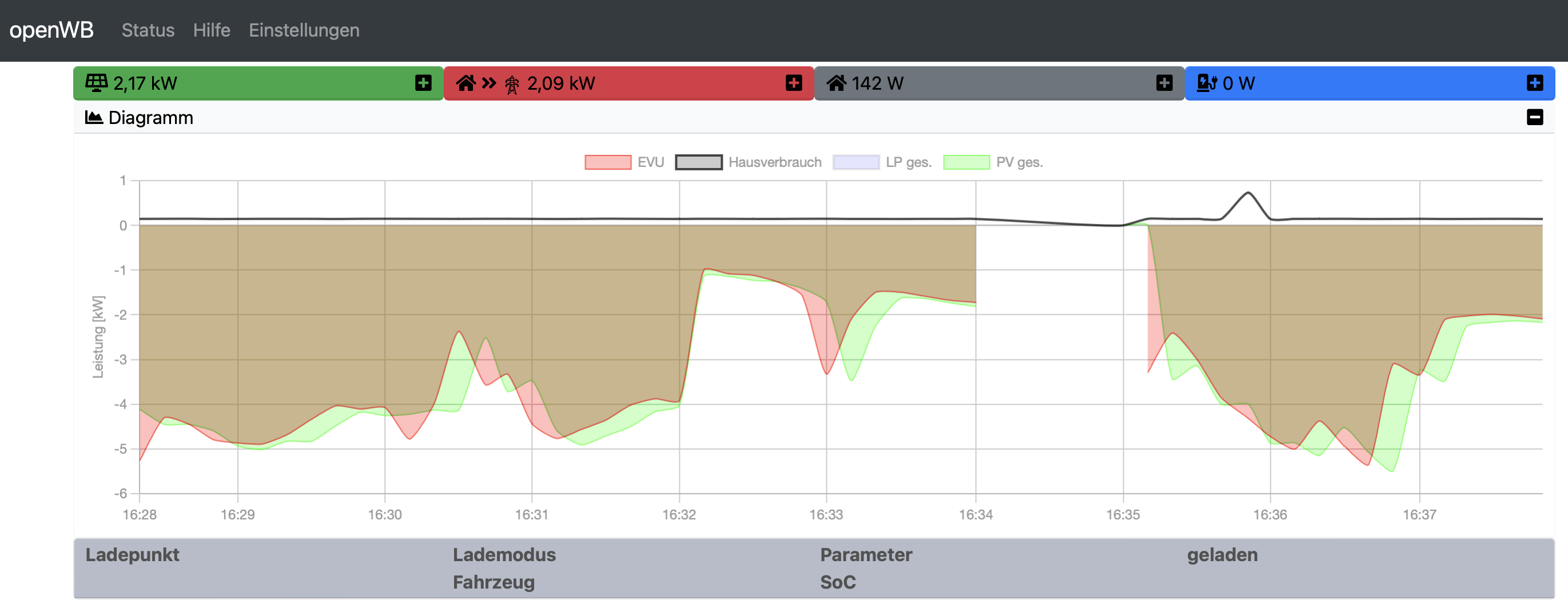Toggle the Hausverbrauch series in chart legend
Screen dimensions: 1568x616
point(749,162)
